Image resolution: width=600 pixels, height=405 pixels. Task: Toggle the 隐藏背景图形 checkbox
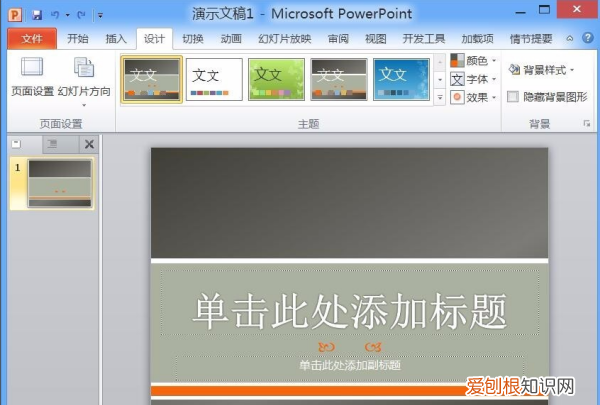[x=513, y=96]
